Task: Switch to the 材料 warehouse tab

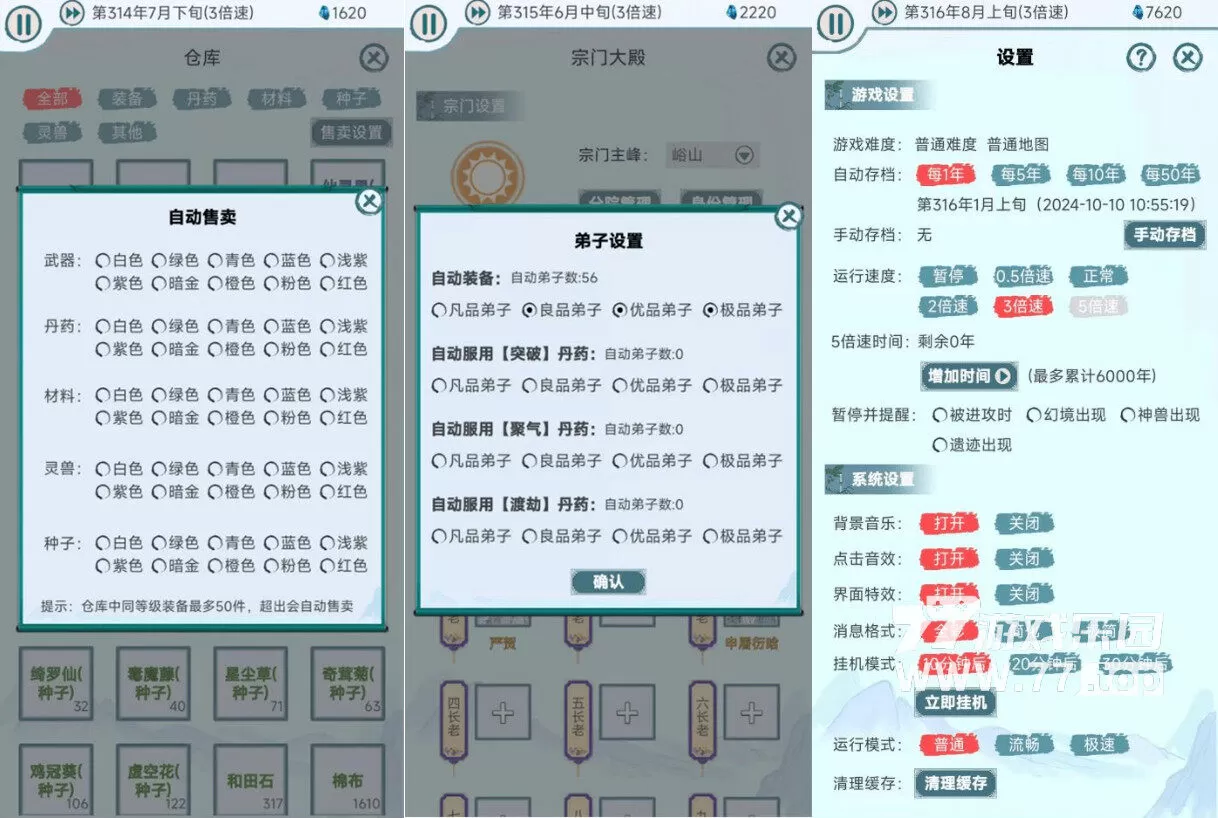Action: click(x=277, y=98)
